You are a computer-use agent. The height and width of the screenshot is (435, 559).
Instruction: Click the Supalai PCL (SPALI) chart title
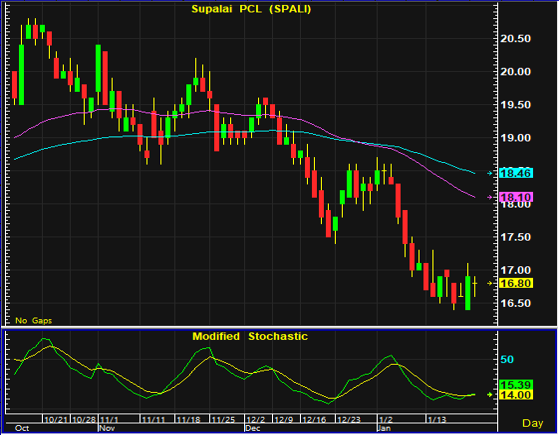(x=251, y=9)
